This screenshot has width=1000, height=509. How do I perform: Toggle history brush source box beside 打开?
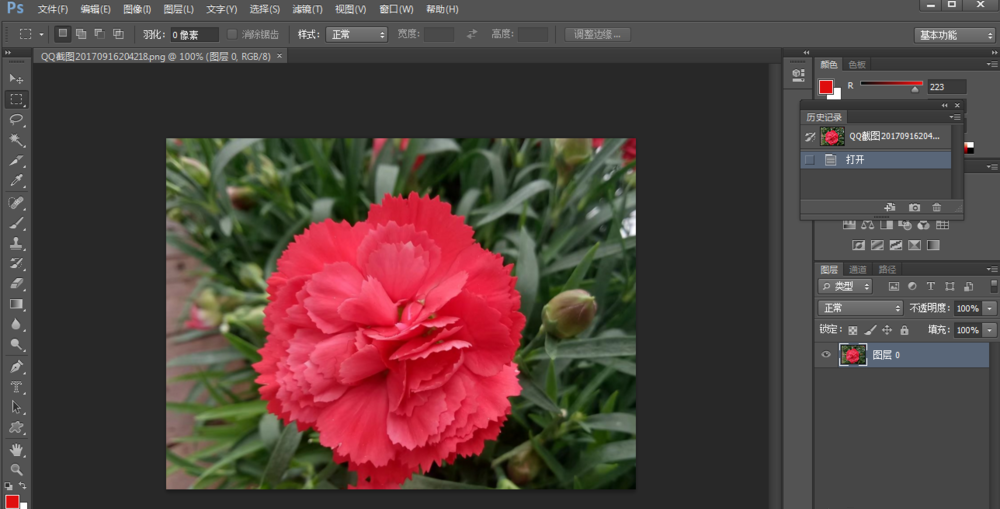point(810,160)
